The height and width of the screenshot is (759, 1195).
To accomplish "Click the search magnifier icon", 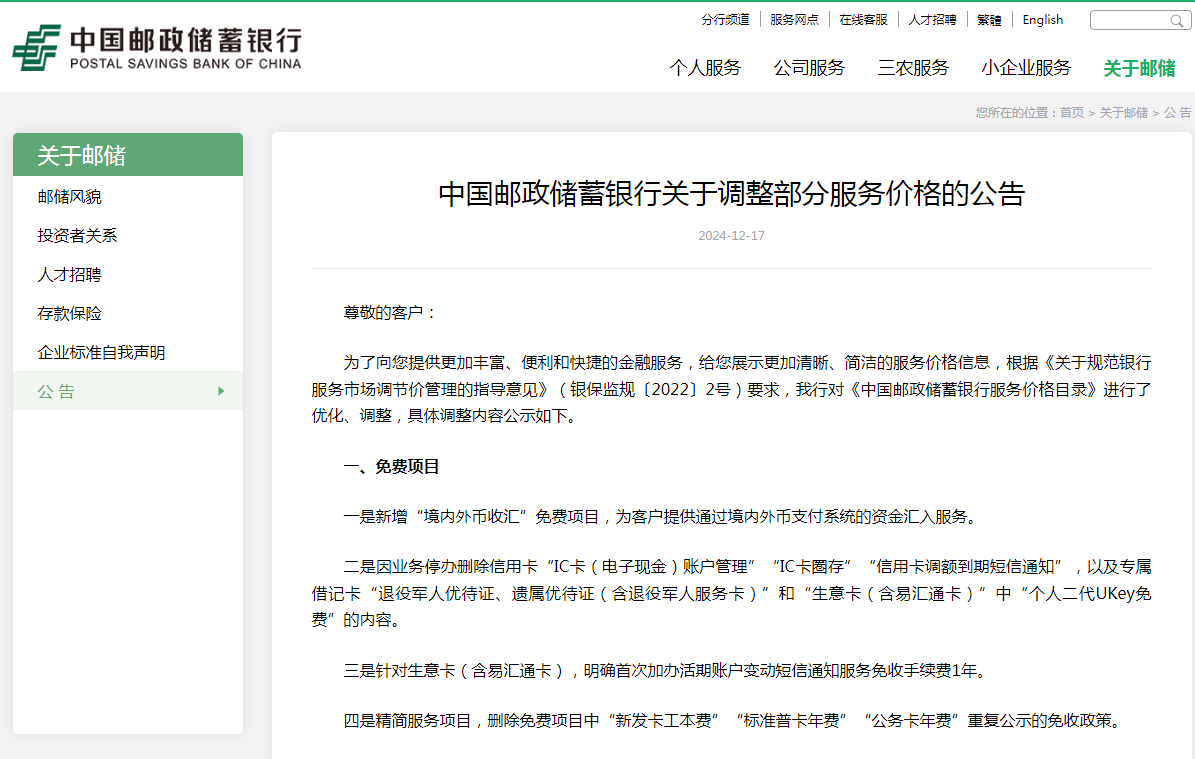I will click(1176, 19).
